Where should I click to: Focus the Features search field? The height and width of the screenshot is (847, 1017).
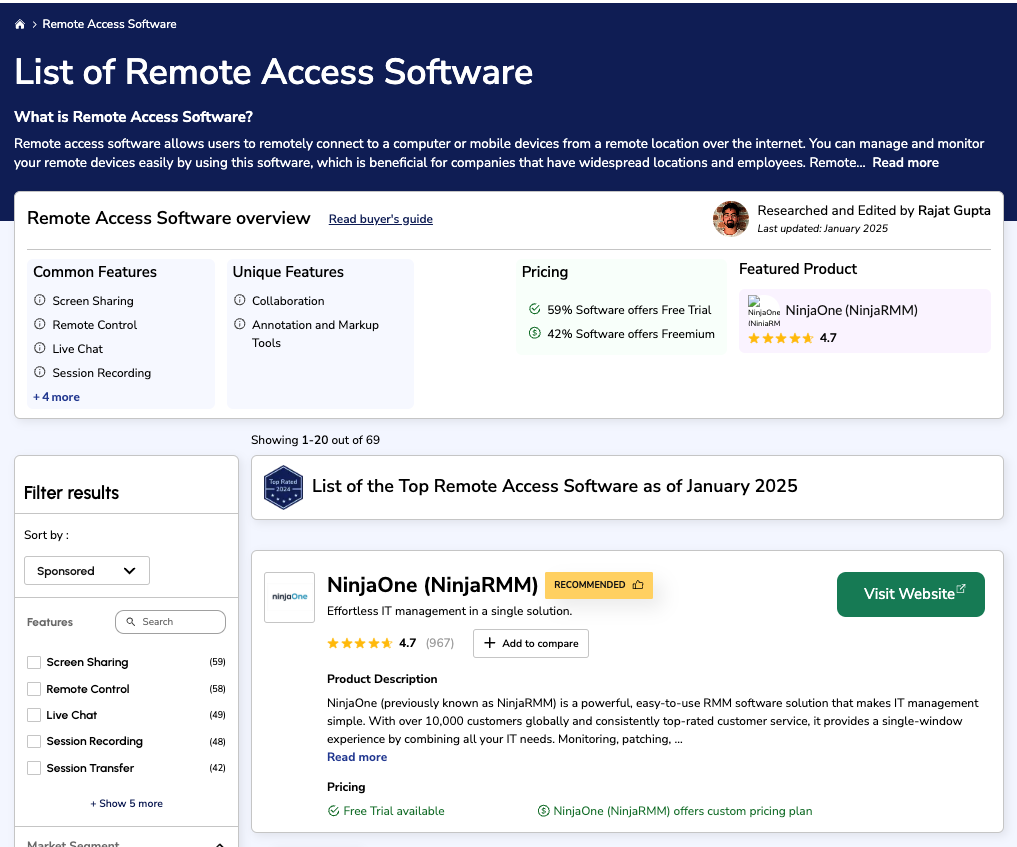pos(171,622)
